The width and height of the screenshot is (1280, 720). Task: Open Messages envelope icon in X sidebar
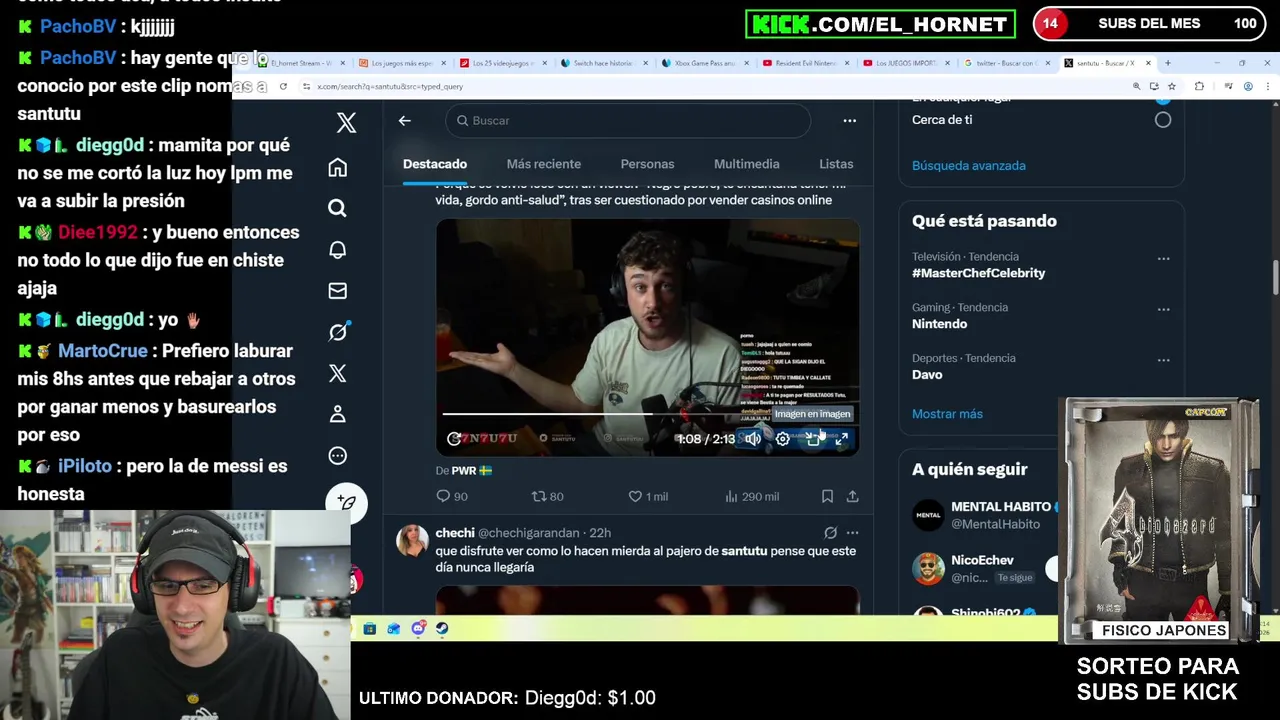click(338, 291)
